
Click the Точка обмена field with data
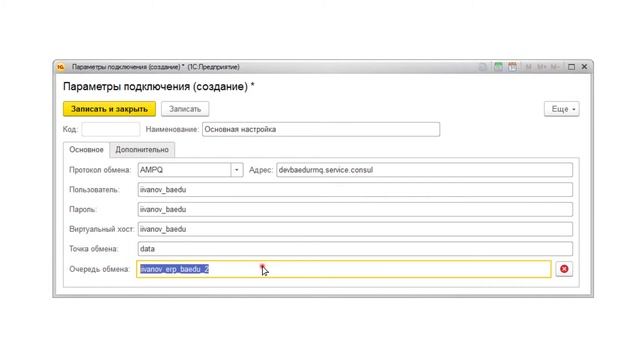(x=355, y=249)
